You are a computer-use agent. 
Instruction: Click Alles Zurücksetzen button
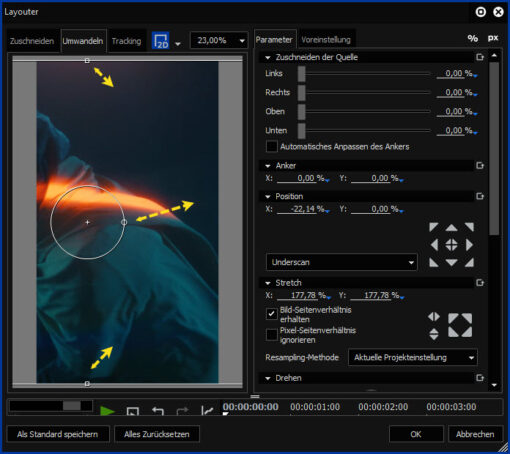click(x=157, y=434)
